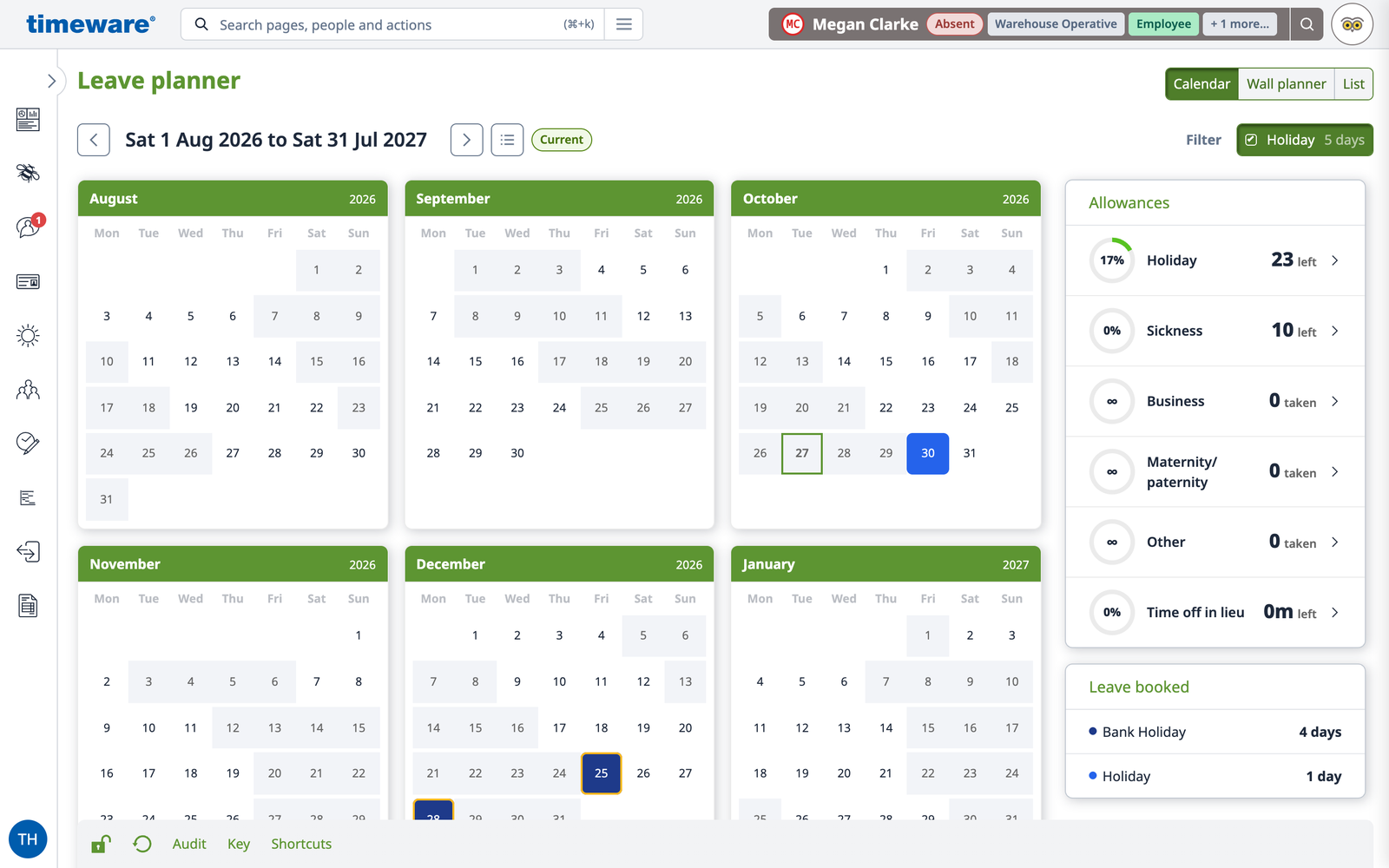Expand the Sickness allowance row

(x=1215, y=331)
